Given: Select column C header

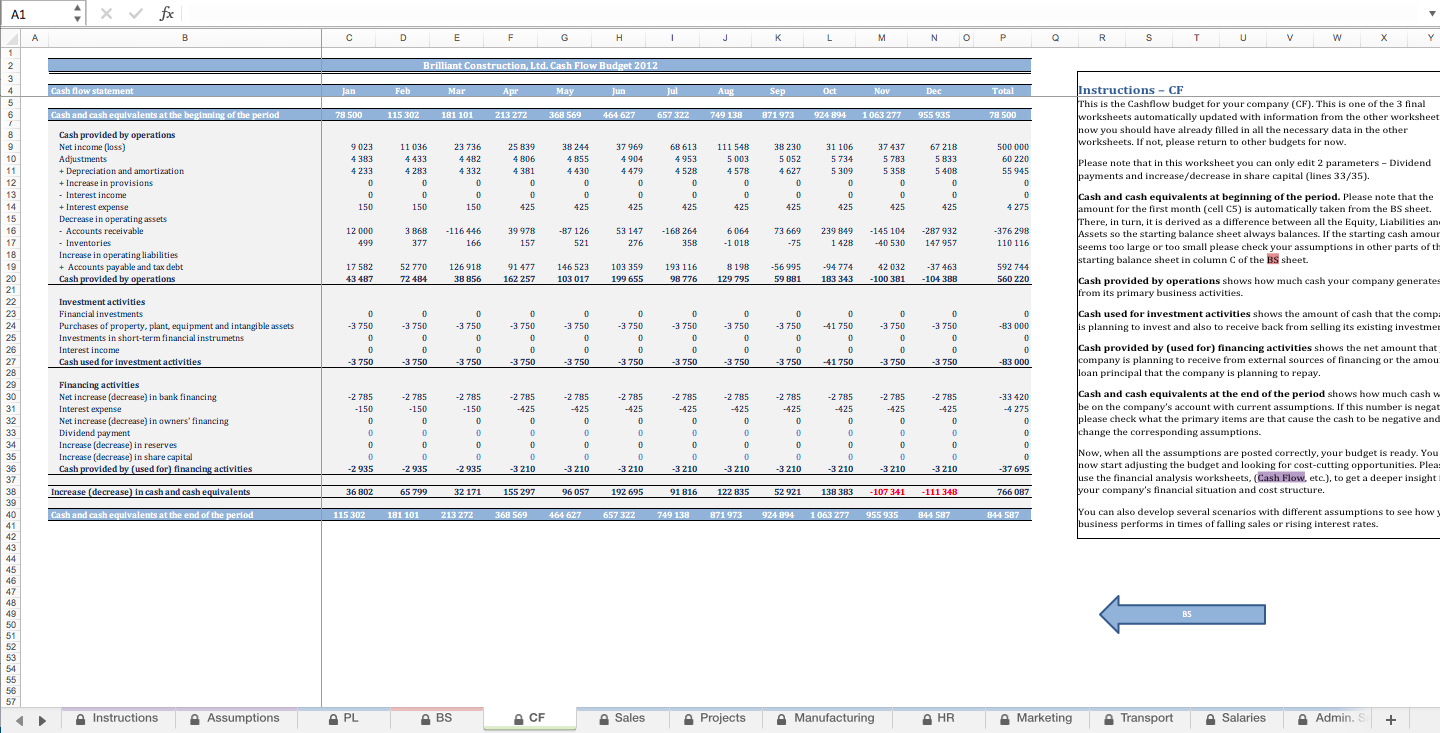Looking at the screenshot, I should pos(348,38).
